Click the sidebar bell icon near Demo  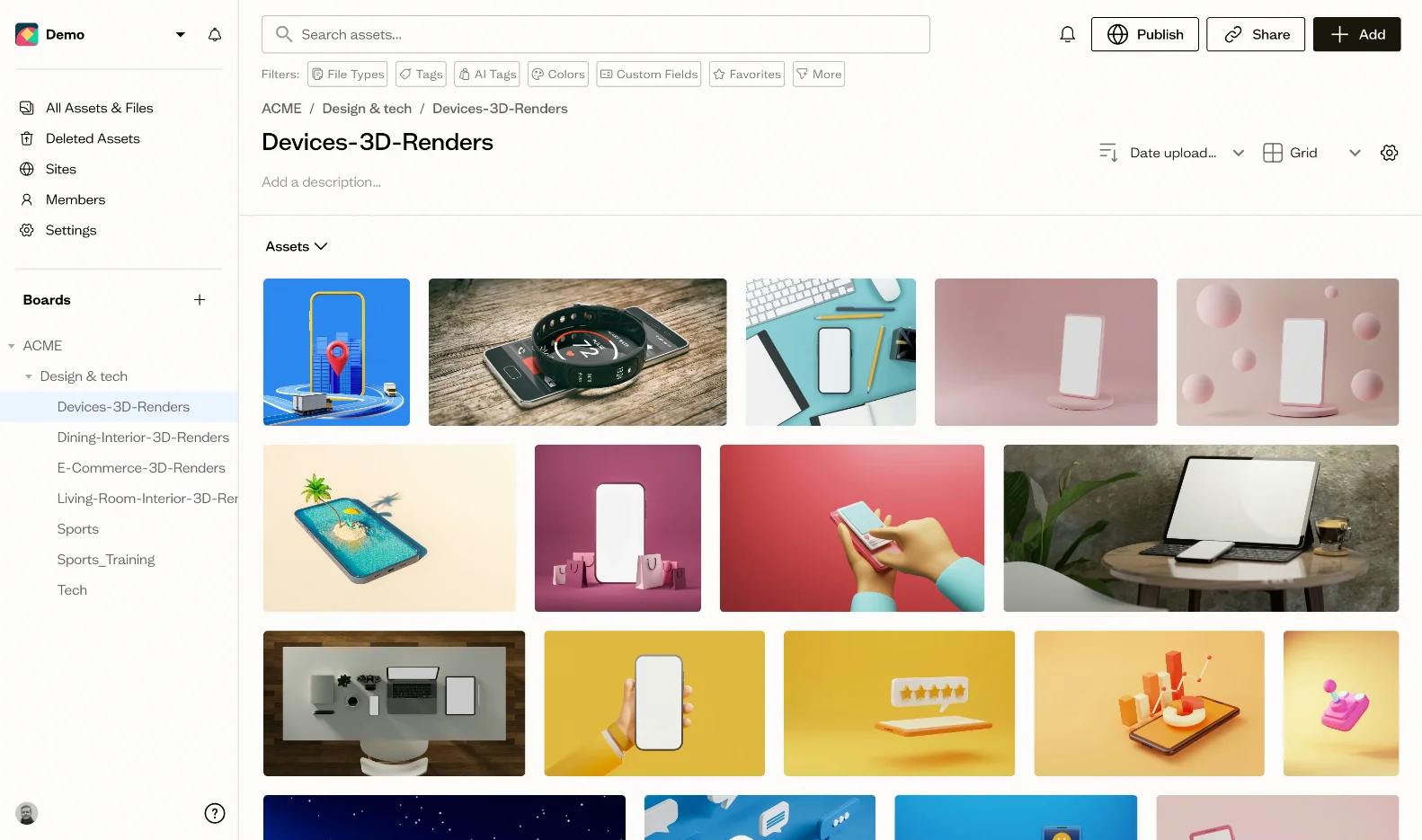point(215,34)
